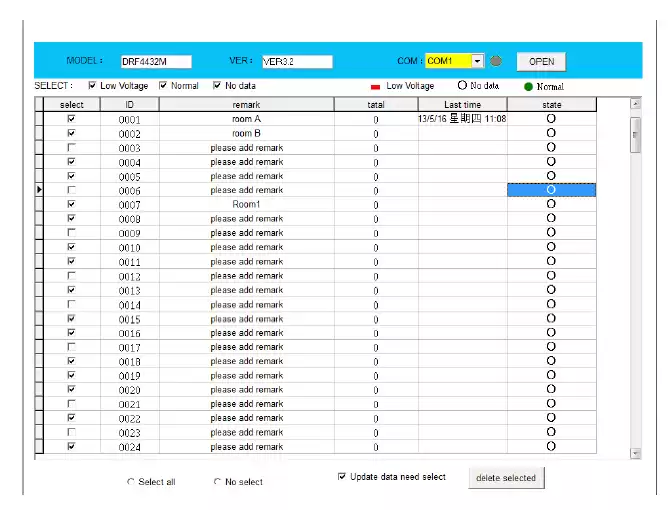This screenshot has height=510, width=669.
Task: Click the state circle for ID 0024
Action: tap(551, 447)
